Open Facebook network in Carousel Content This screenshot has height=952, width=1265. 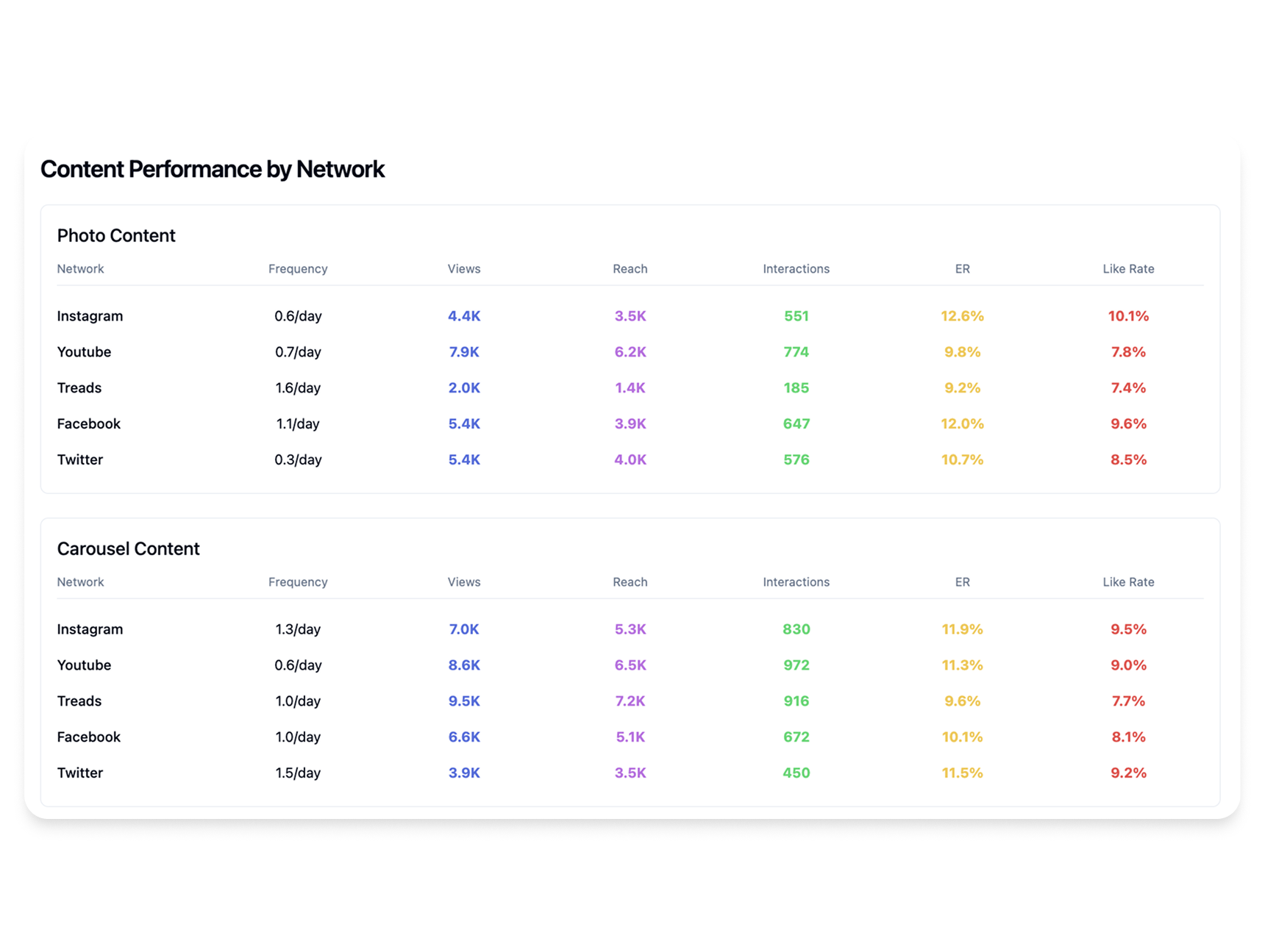88,737
